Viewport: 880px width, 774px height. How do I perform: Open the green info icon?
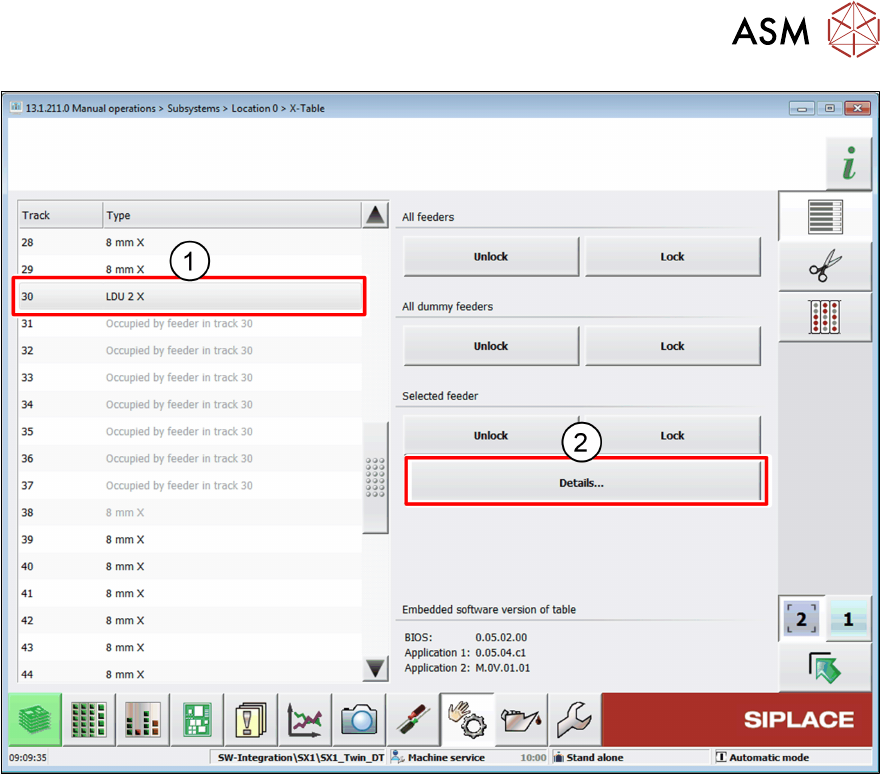pos(848,165)
